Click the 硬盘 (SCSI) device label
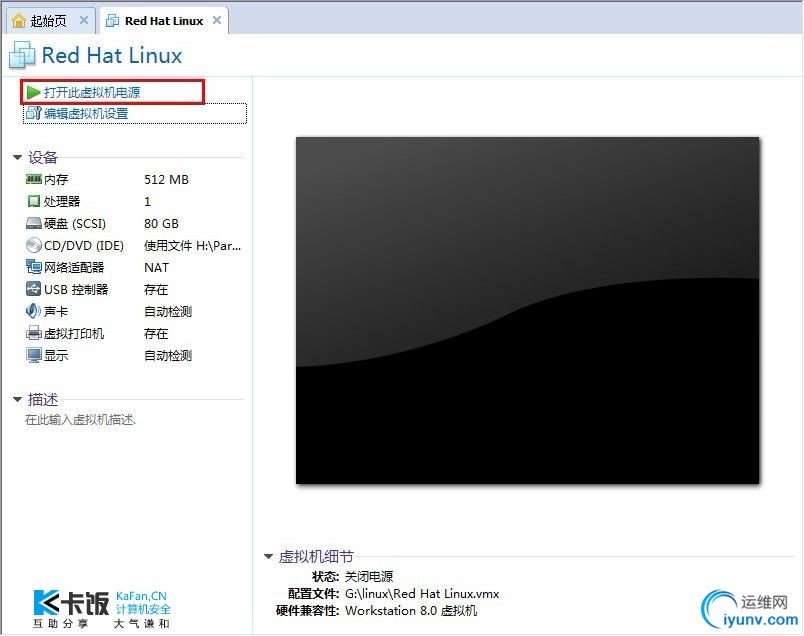 click(74, 224)
